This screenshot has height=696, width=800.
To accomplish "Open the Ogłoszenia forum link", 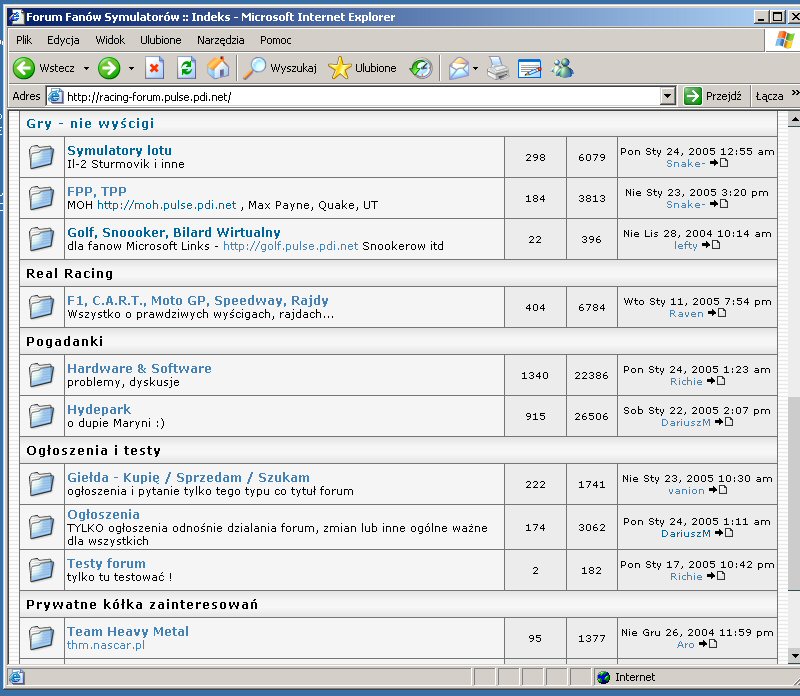I will coord(104,514).
